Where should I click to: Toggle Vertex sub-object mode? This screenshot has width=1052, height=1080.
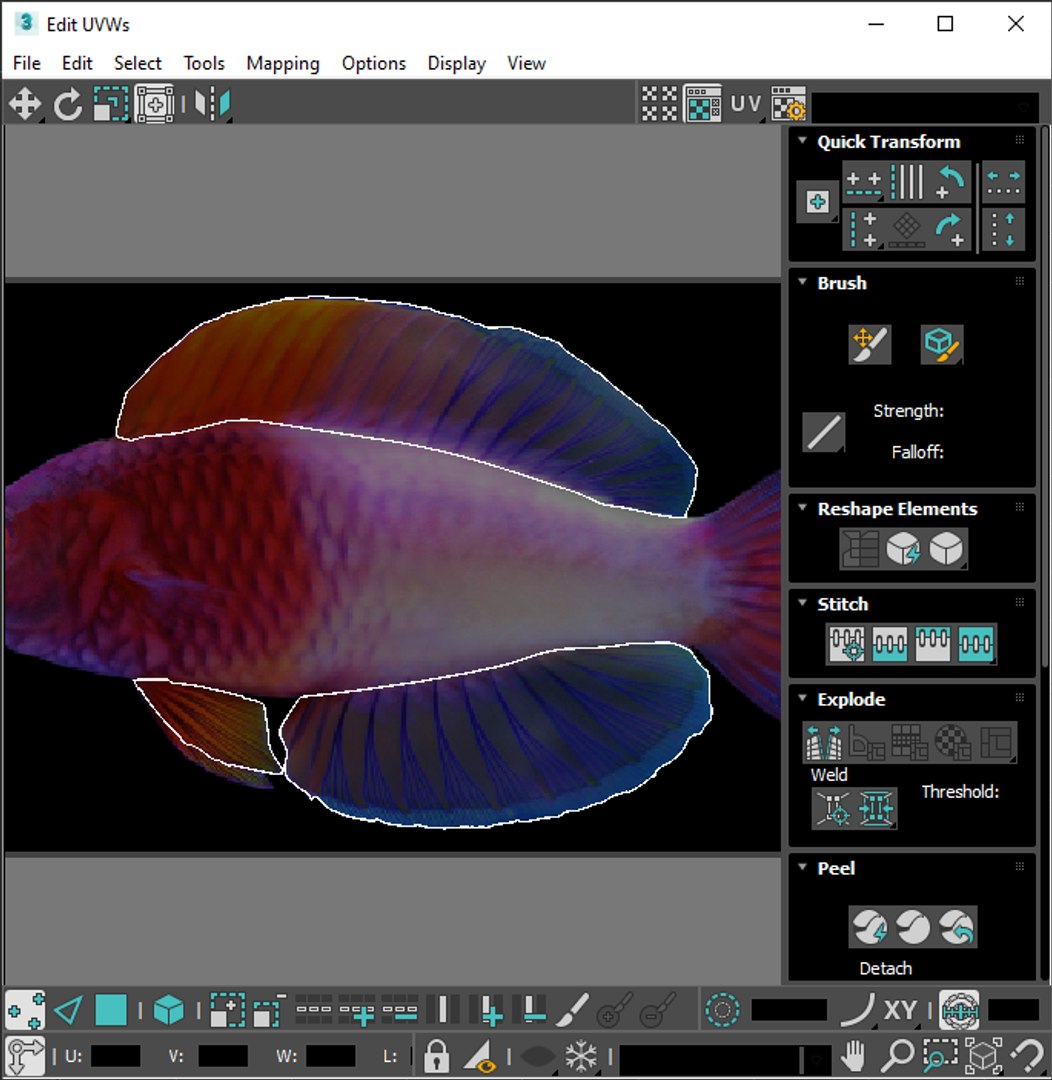(25, 1010)
